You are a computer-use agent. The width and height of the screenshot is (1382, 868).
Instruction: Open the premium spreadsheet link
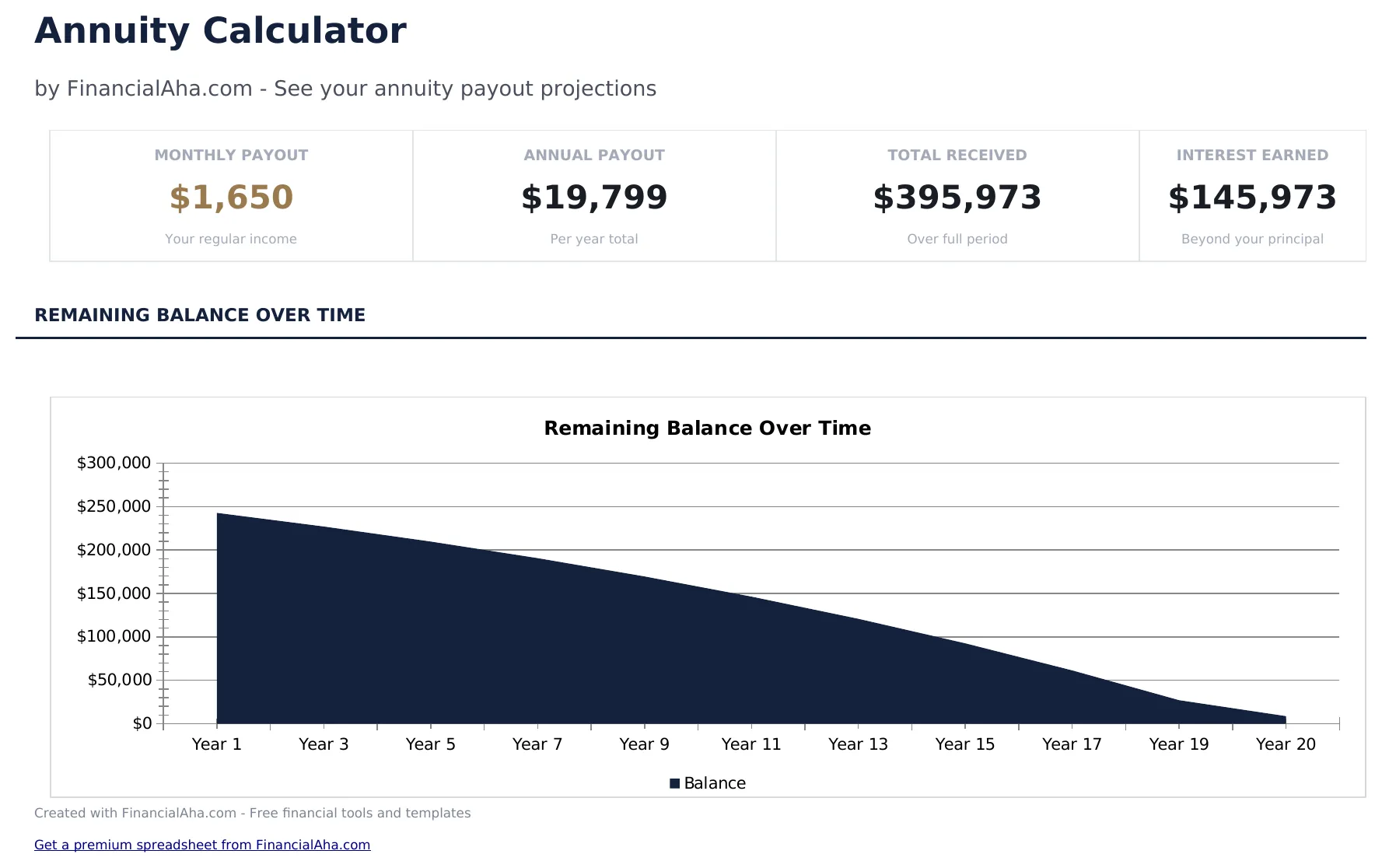(x=202, y=845)
